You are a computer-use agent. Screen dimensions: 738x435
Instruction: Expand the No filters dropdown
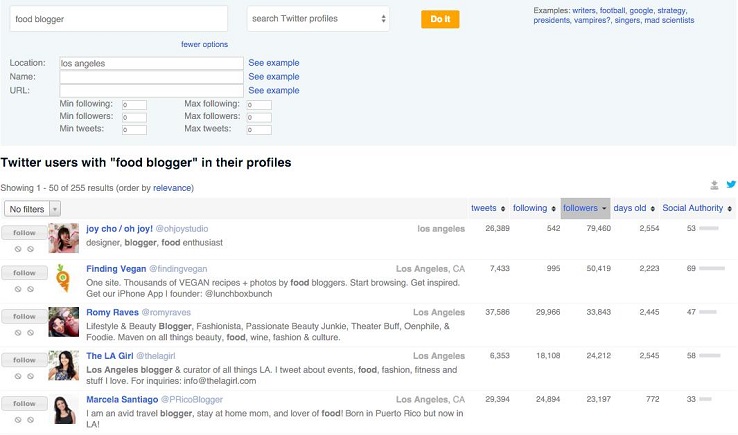point(33,209)
